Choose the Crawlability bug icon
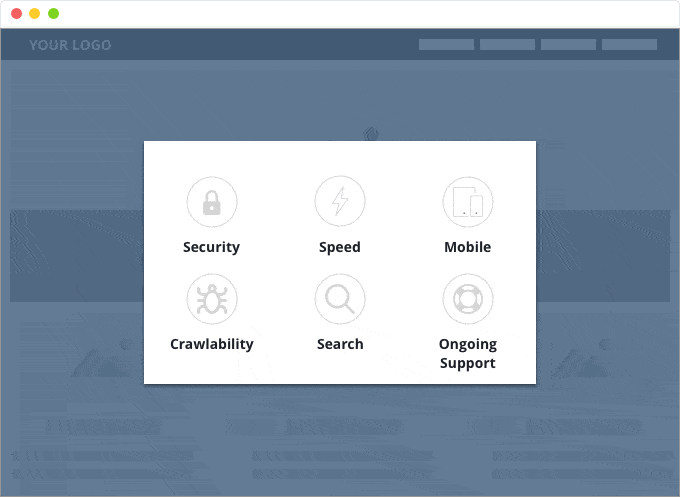 pos(212,299)
